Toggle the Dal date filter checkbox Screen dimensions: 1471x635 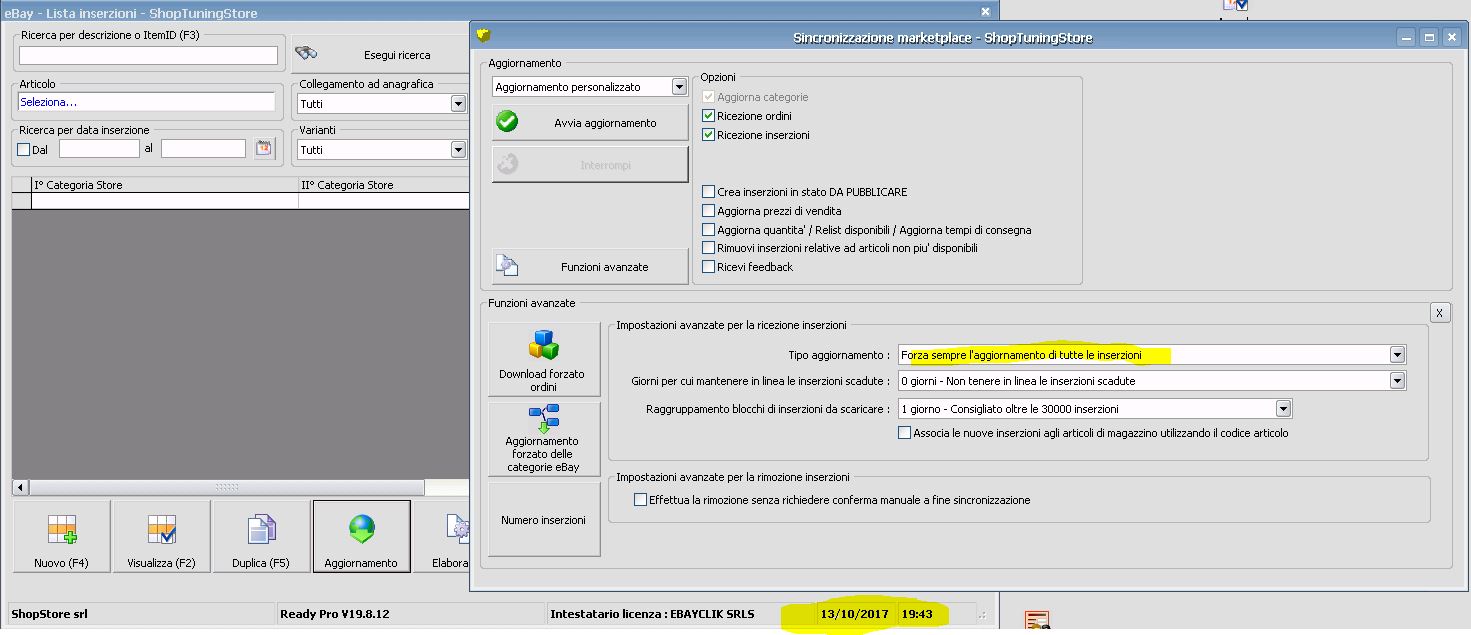24,150
